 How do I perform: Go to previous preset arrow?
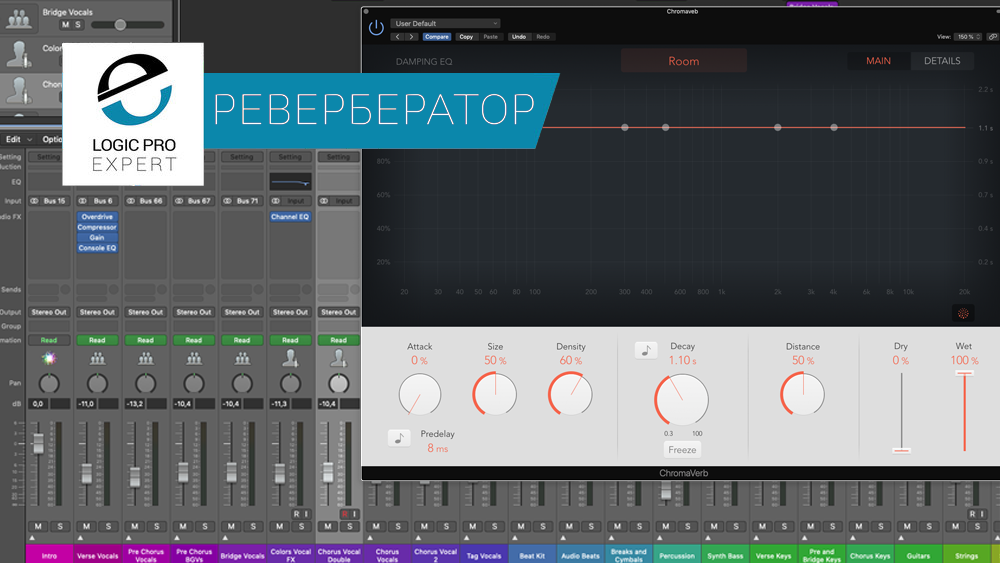(397, 37)
